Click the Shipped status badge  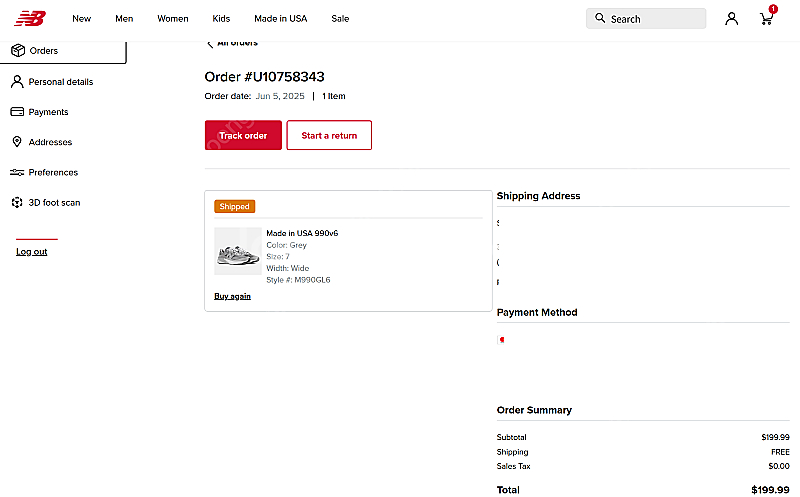point(235,206)
